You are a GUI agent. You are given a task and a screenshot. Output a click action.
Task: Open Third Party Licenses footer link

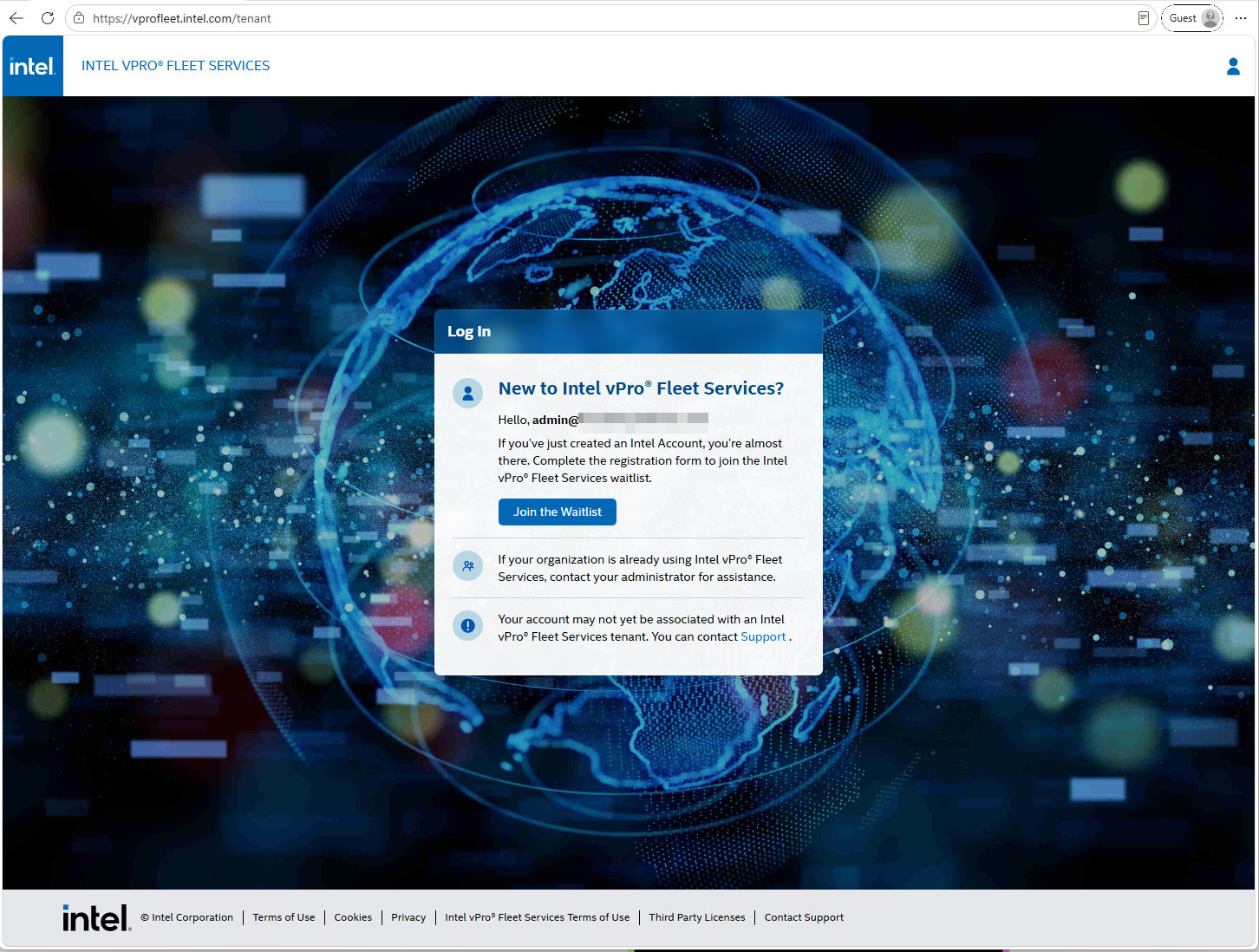pos(696,917)
